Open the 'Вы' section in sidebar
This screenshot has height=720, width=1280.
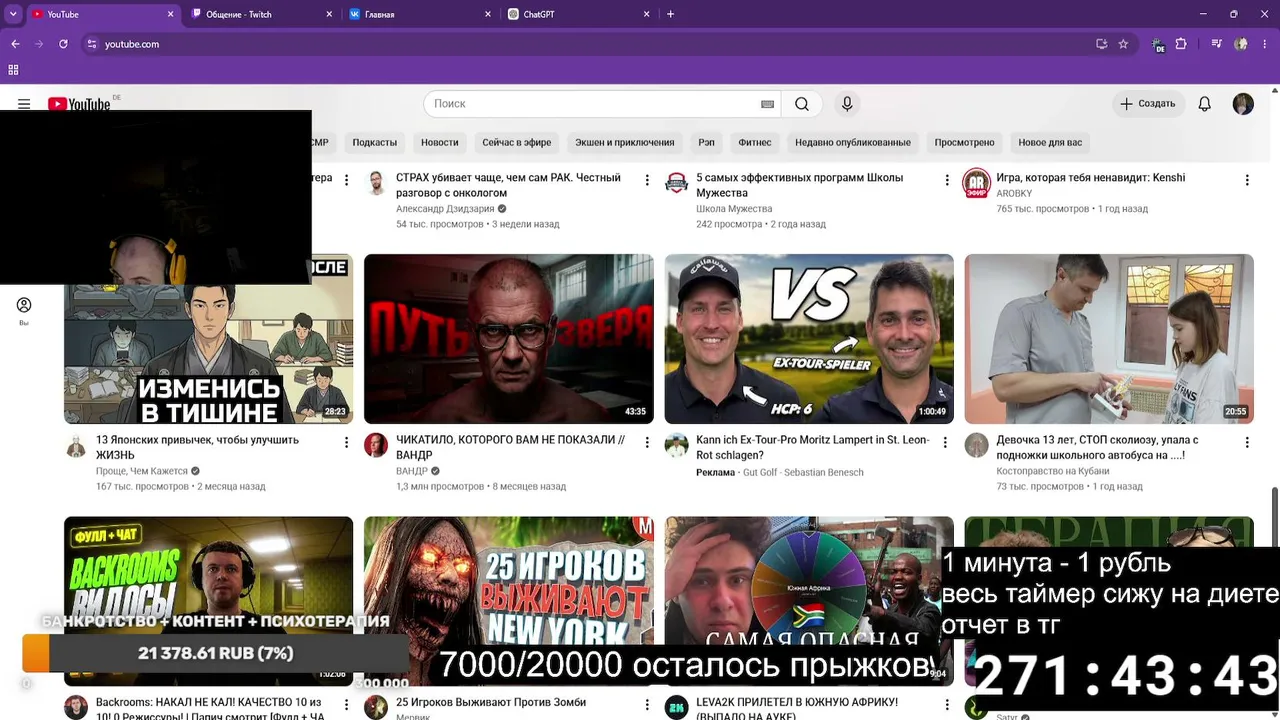[24, 311]
